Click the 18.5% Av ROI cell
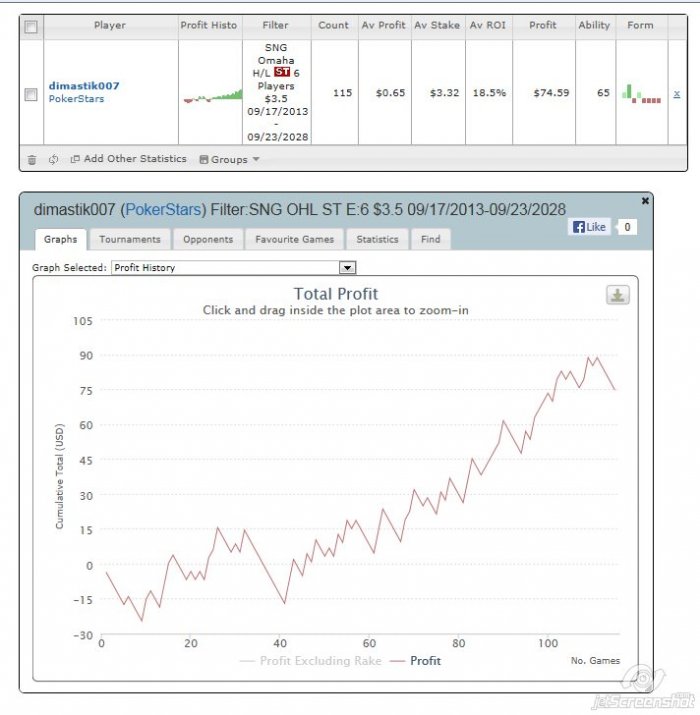 [489, 93]
